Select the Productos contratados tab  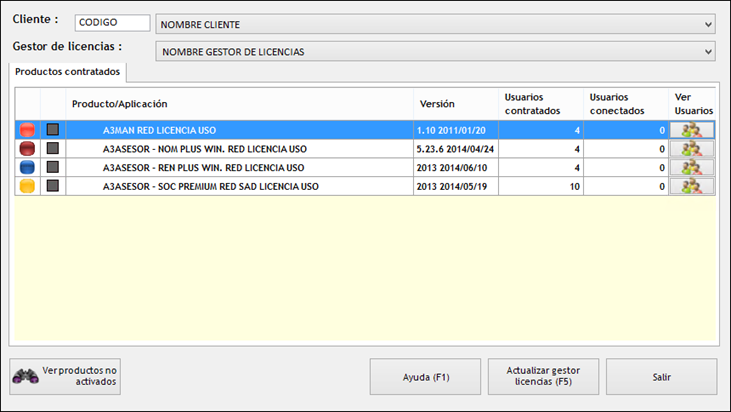(67, 72)
